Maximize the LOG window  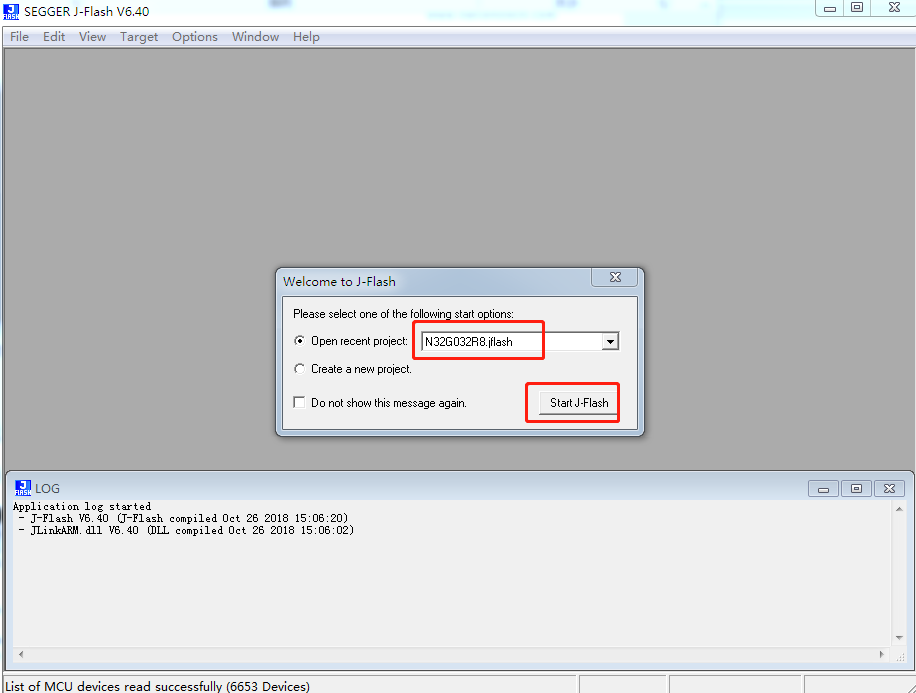(856, 488)
